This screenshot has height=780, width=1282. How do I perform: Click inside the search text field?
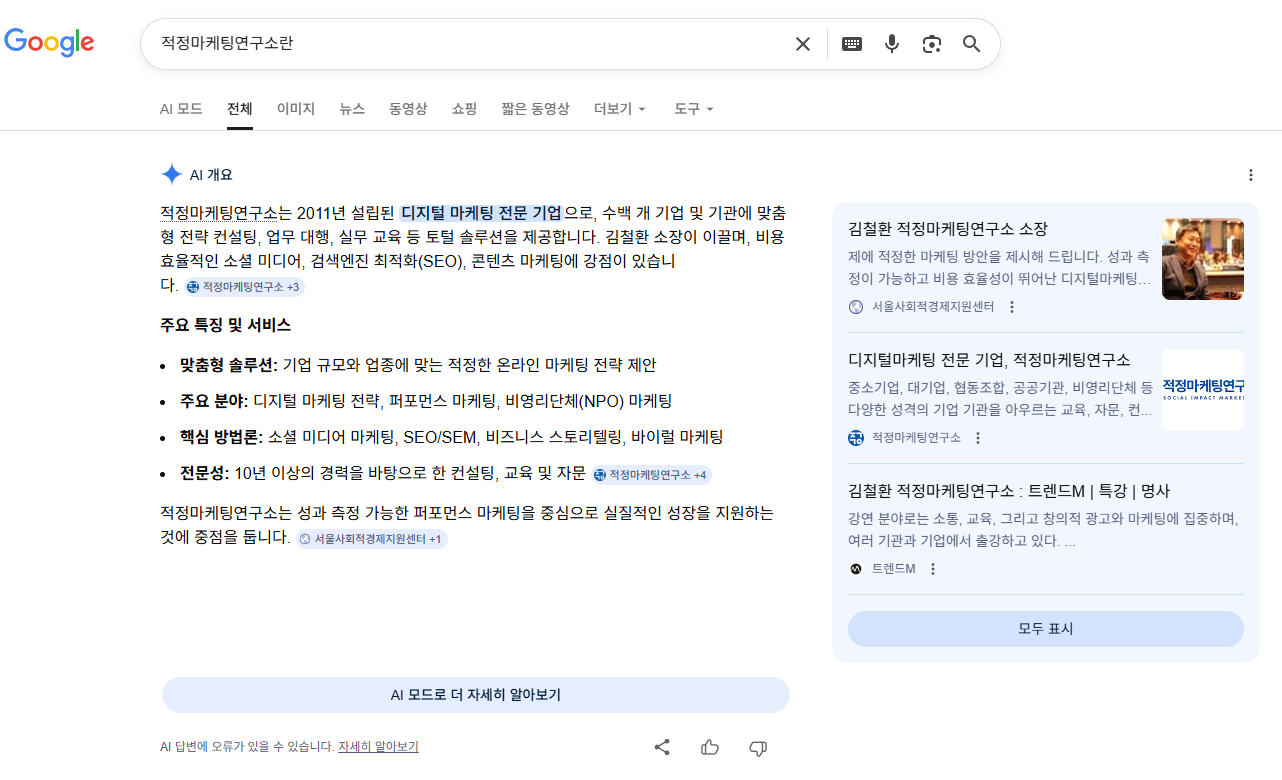point(460,44)
